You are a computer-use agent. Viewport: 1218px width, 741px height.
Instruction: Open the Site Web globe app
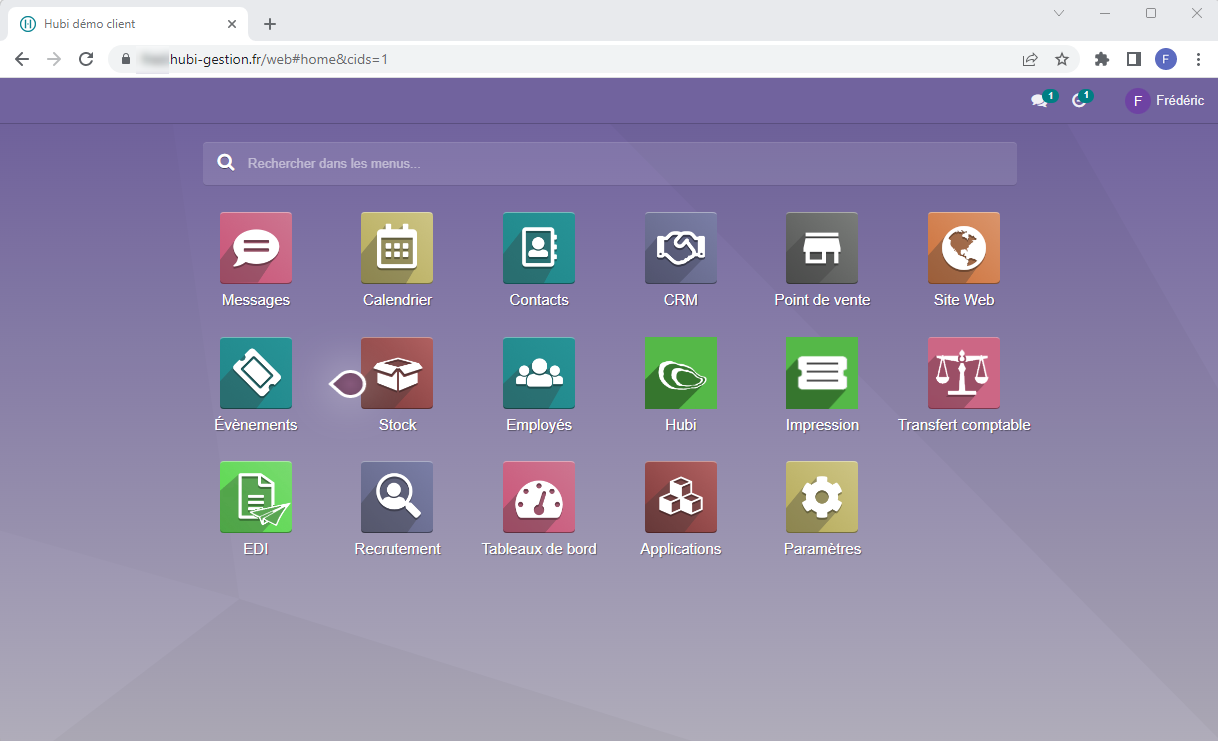coord(964,248)
